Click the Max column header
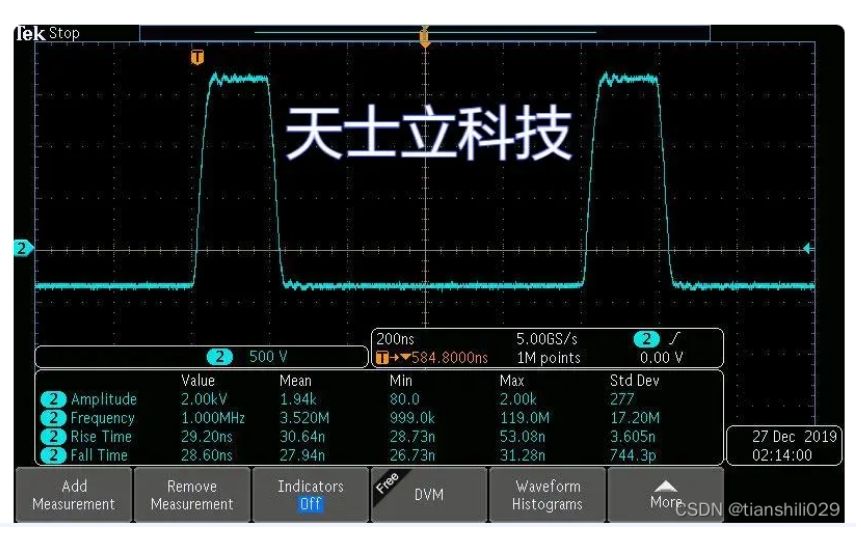The image size is (861, 545). pos(512,380)
